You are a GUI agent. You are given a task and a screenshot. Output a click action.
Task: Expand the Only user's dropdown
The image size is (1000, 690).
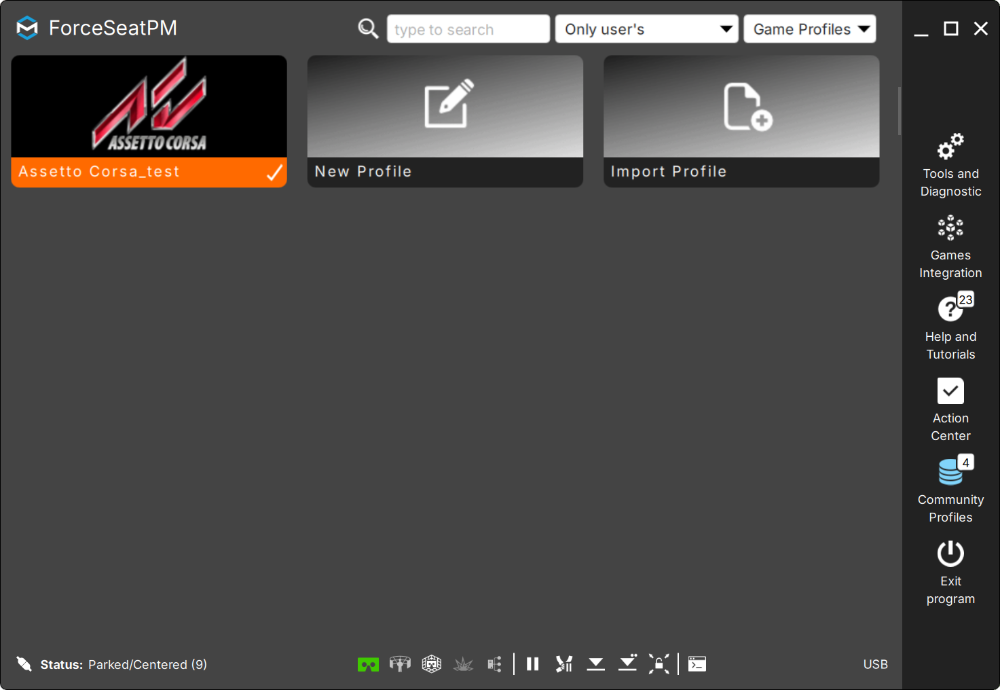pos(647,29)
